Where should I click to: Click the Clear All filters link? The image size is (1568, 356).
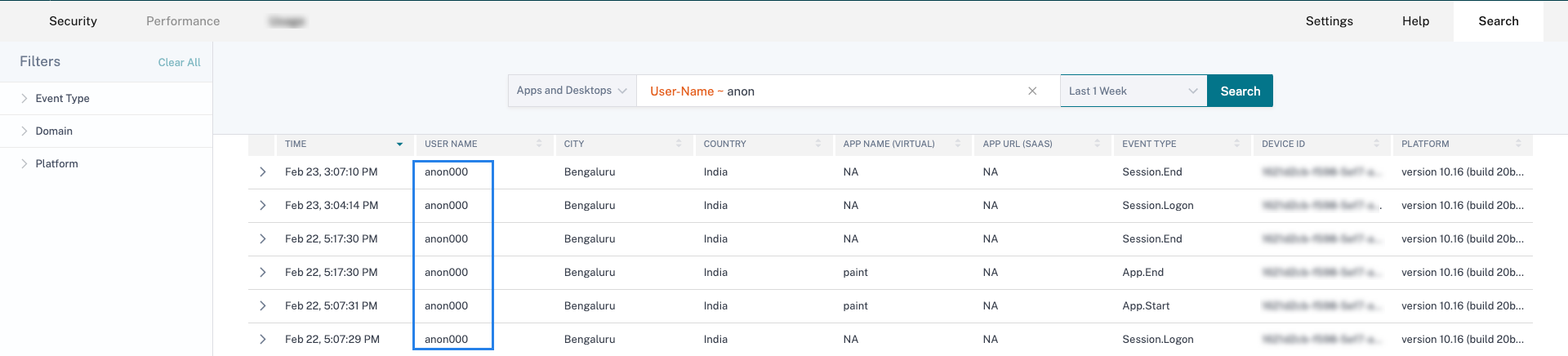[179, 63]
